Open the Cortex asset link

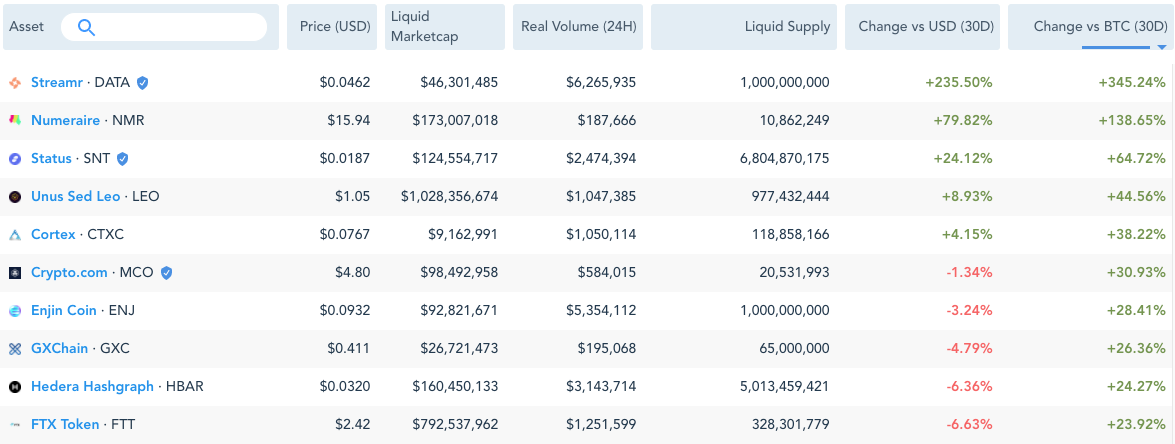tap(53, 235)
